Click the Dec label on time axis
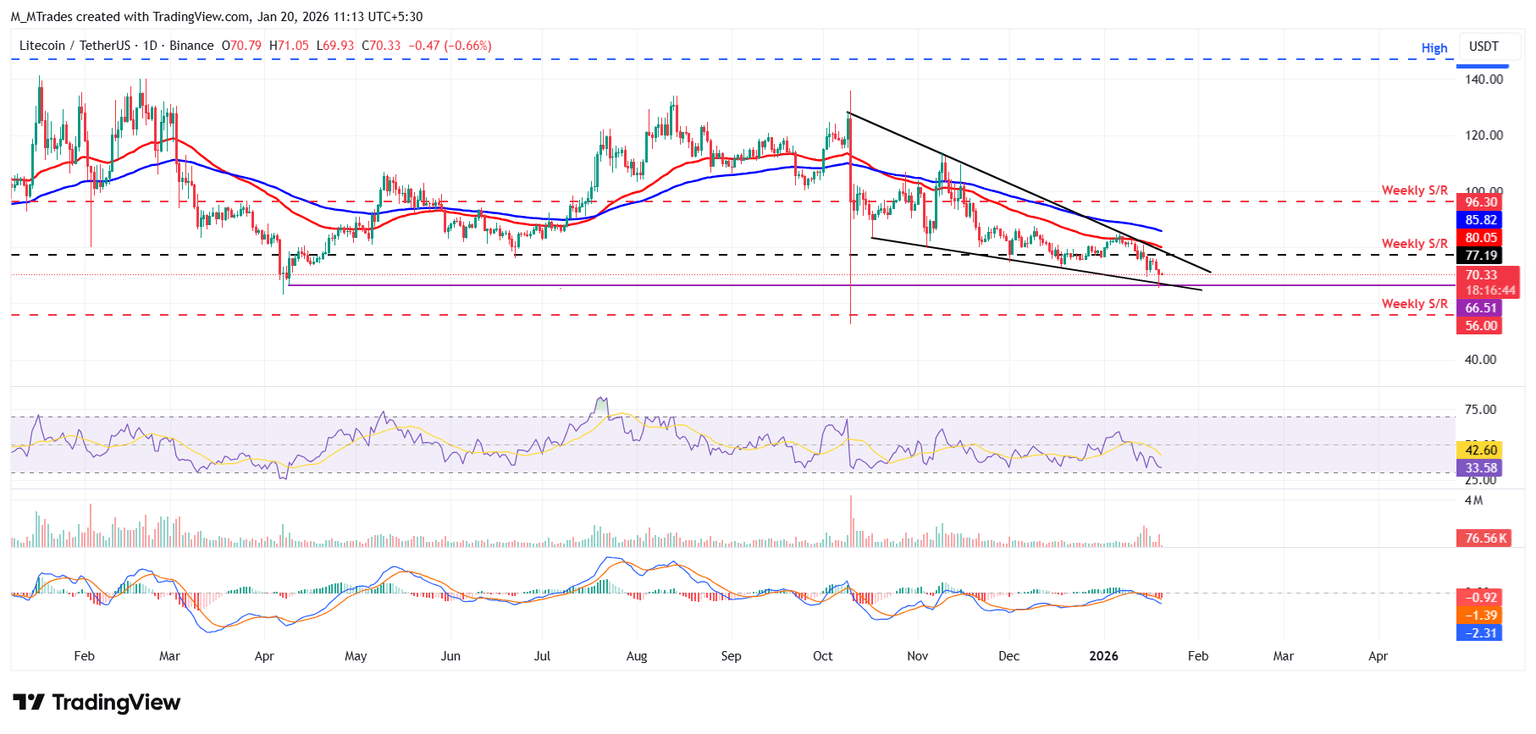 tap(1009, 658)
